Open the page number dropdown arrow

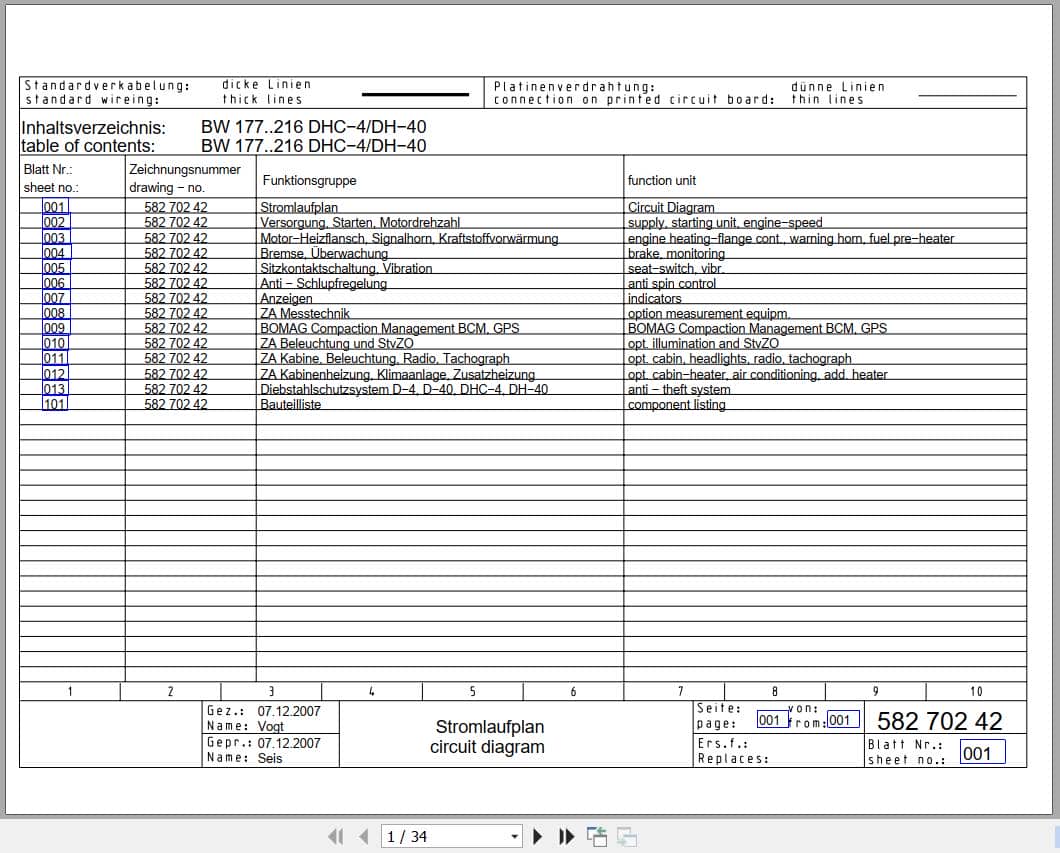514,837
